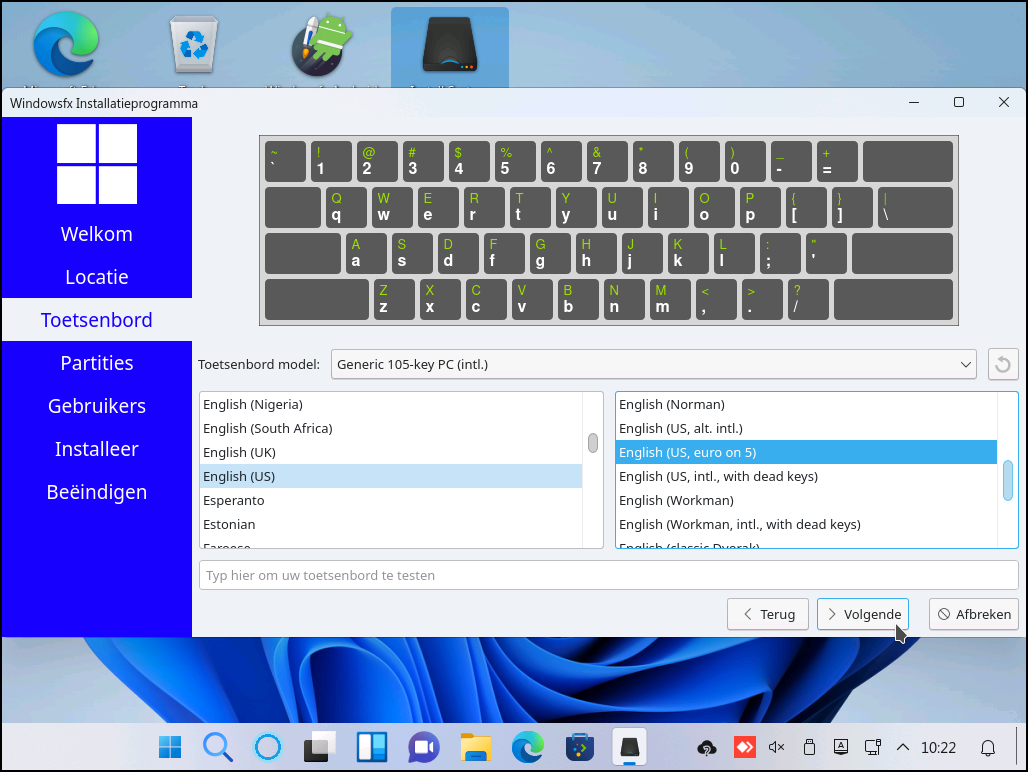Screen dimensions: 1028x772
Task: Click the cloud tray icon
Action: [707, 748]
